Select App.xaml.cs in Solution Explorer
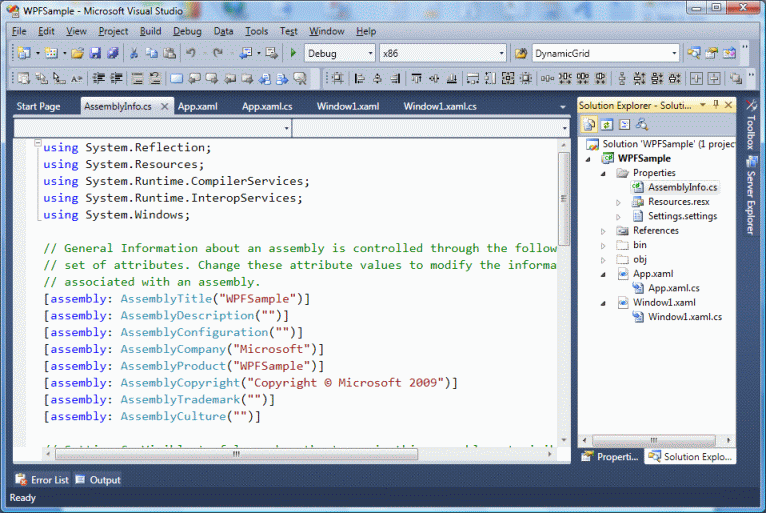Image resolution: width=766 pixels, height=513 pixels. pos(675,288)
